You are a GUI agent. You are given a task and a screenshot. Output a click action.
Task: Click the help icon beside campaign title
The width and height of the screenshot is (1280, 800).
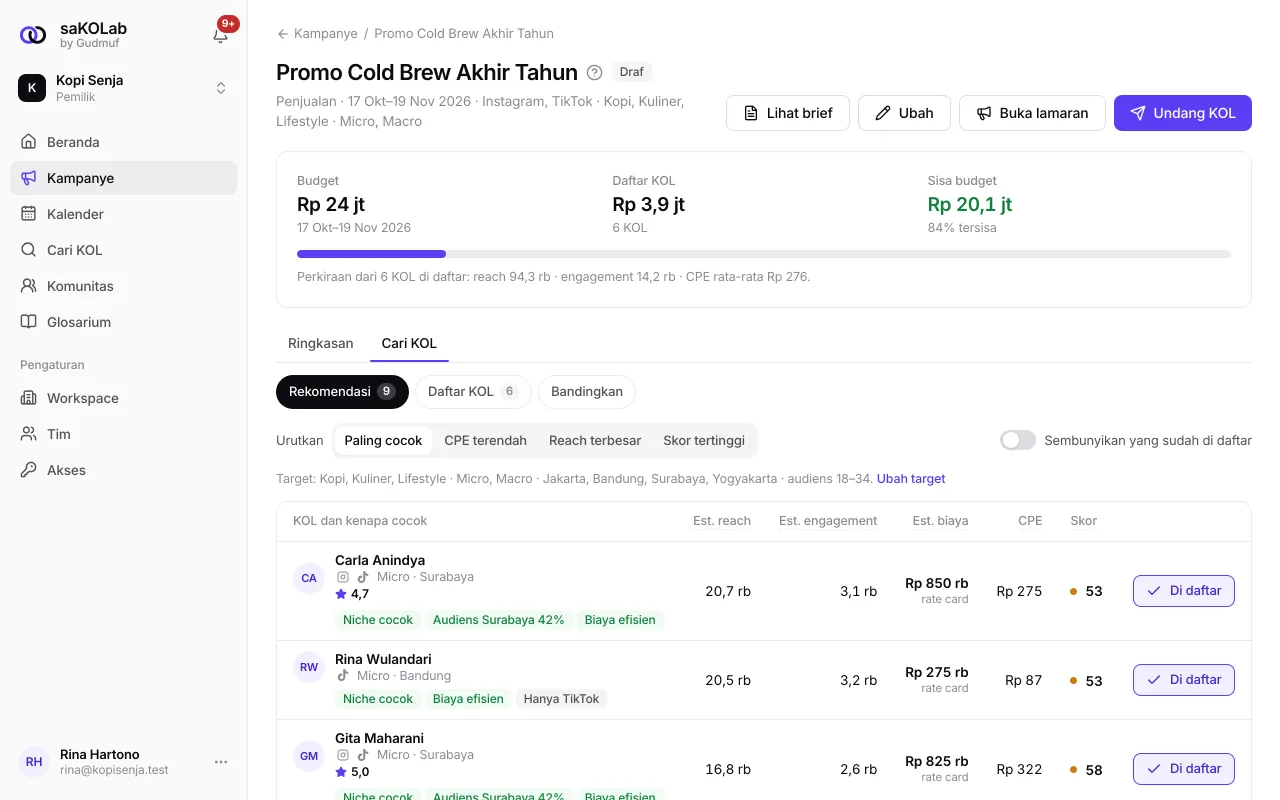(594, 72)
